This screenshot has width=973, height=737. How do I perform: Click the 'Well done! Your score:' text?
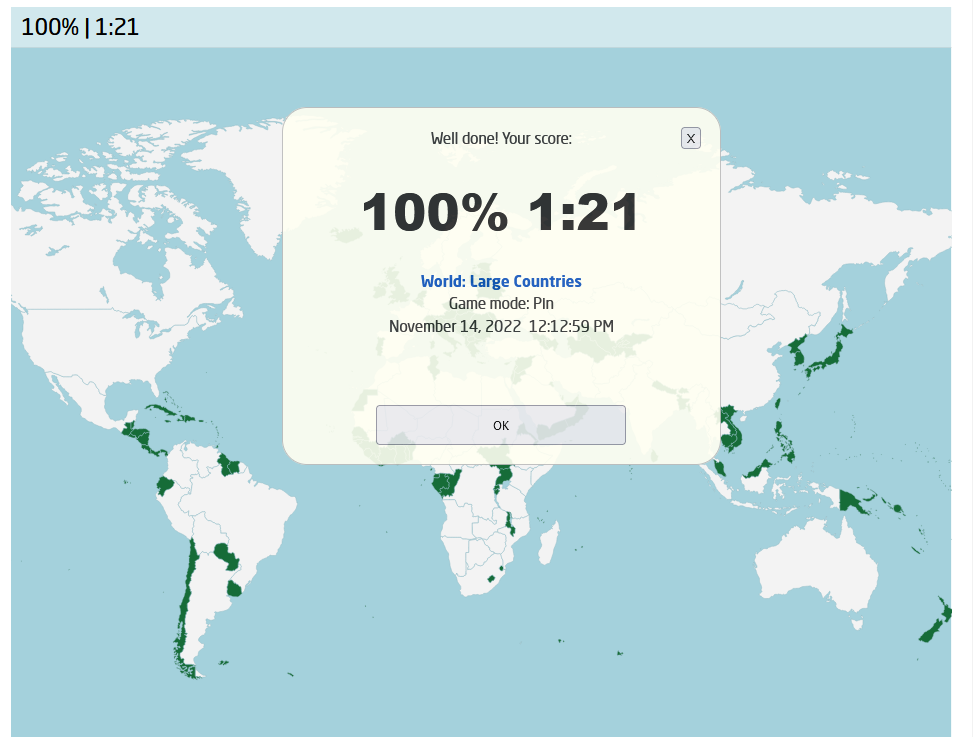coord(501,138)
